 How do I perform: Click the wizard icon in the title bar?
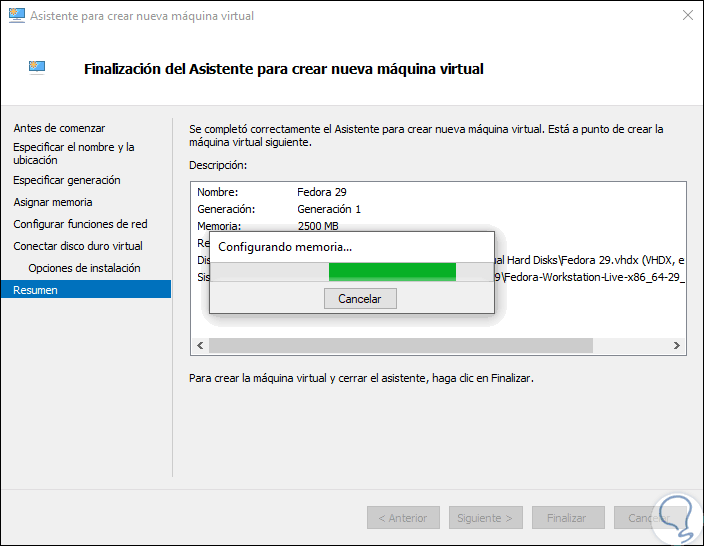pyautogui.click(x=17, y=16)
